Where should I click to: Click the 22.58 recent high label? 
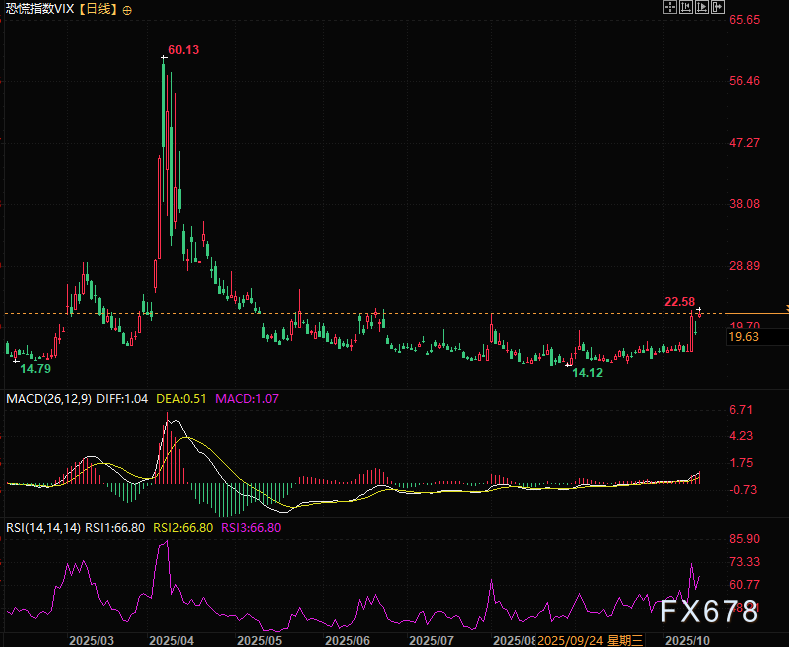coord(679,302)
